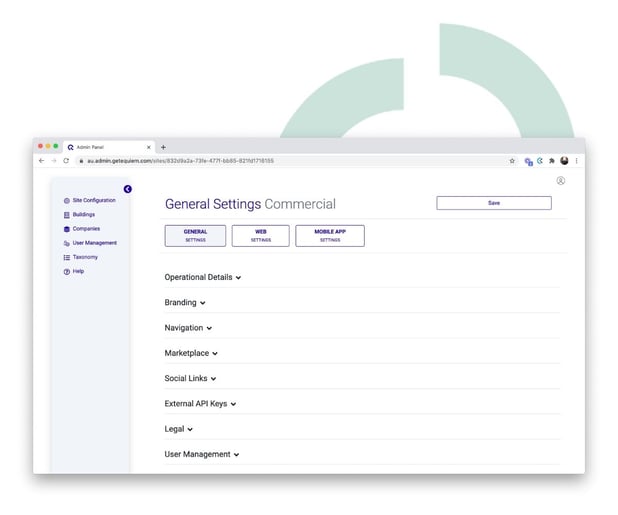
Task: Switch to the Mobile App Settings tab
Action: click(x=329, y=235)
